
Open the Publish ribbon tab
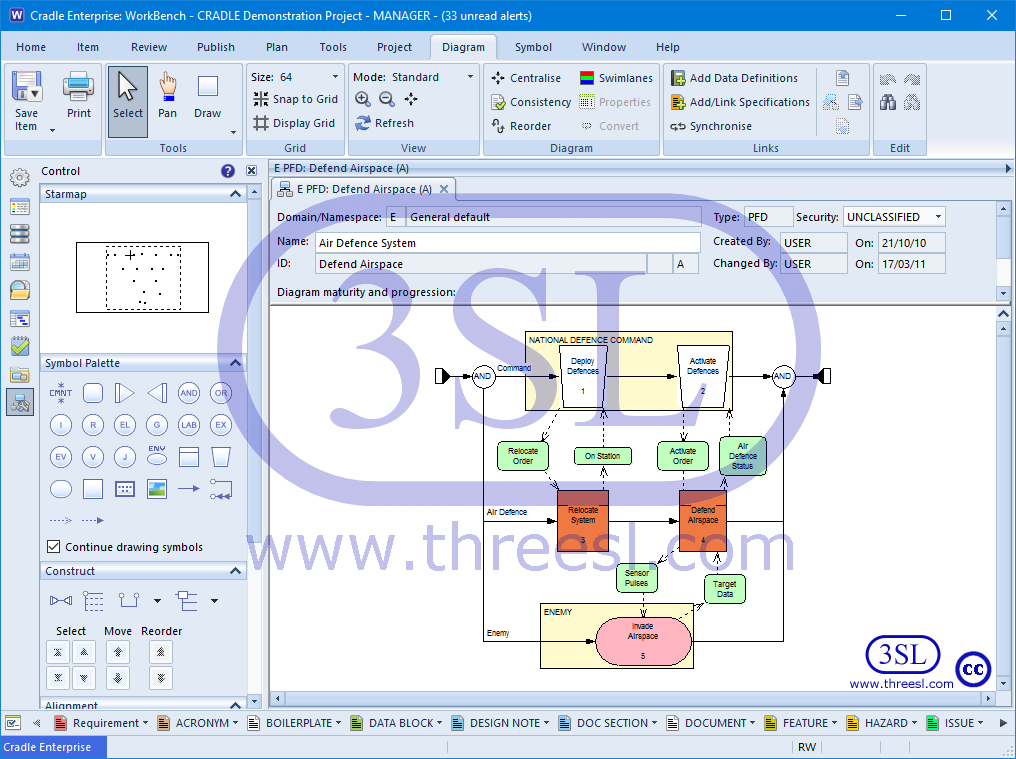(216, 47)
